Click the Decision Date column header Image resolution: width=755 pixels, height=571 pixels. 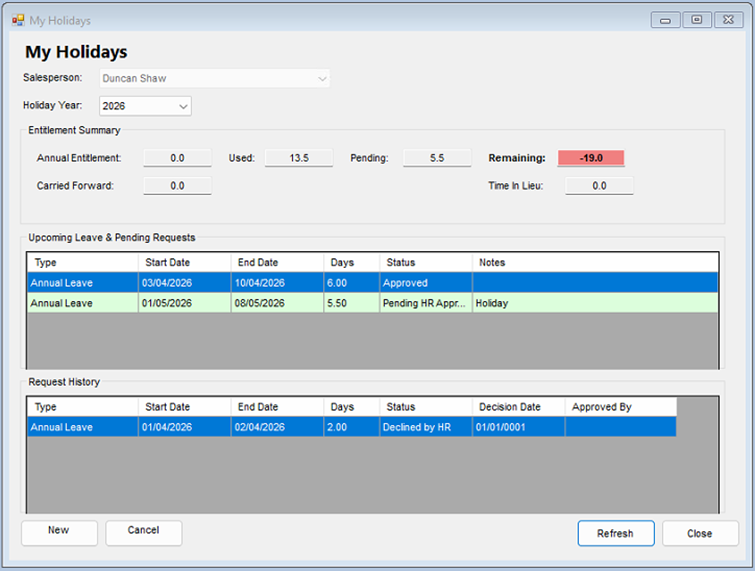pyautogui.click(x=519, y=407)
